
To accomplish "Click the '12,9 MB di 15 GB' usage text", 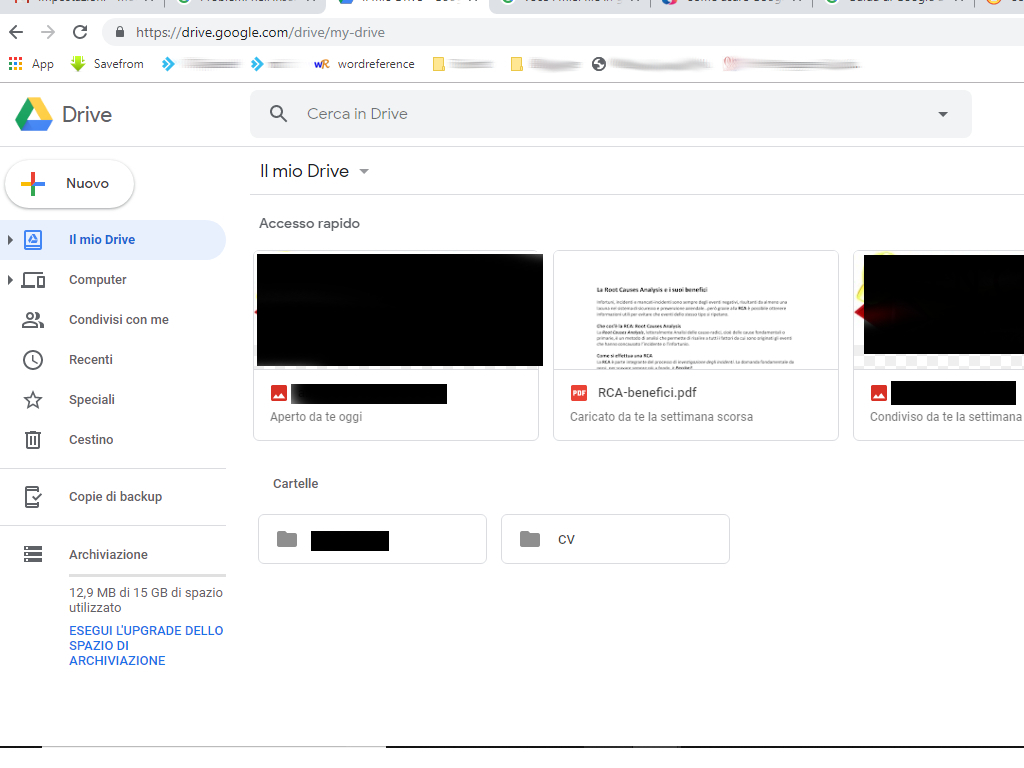I will coord(146,600).
